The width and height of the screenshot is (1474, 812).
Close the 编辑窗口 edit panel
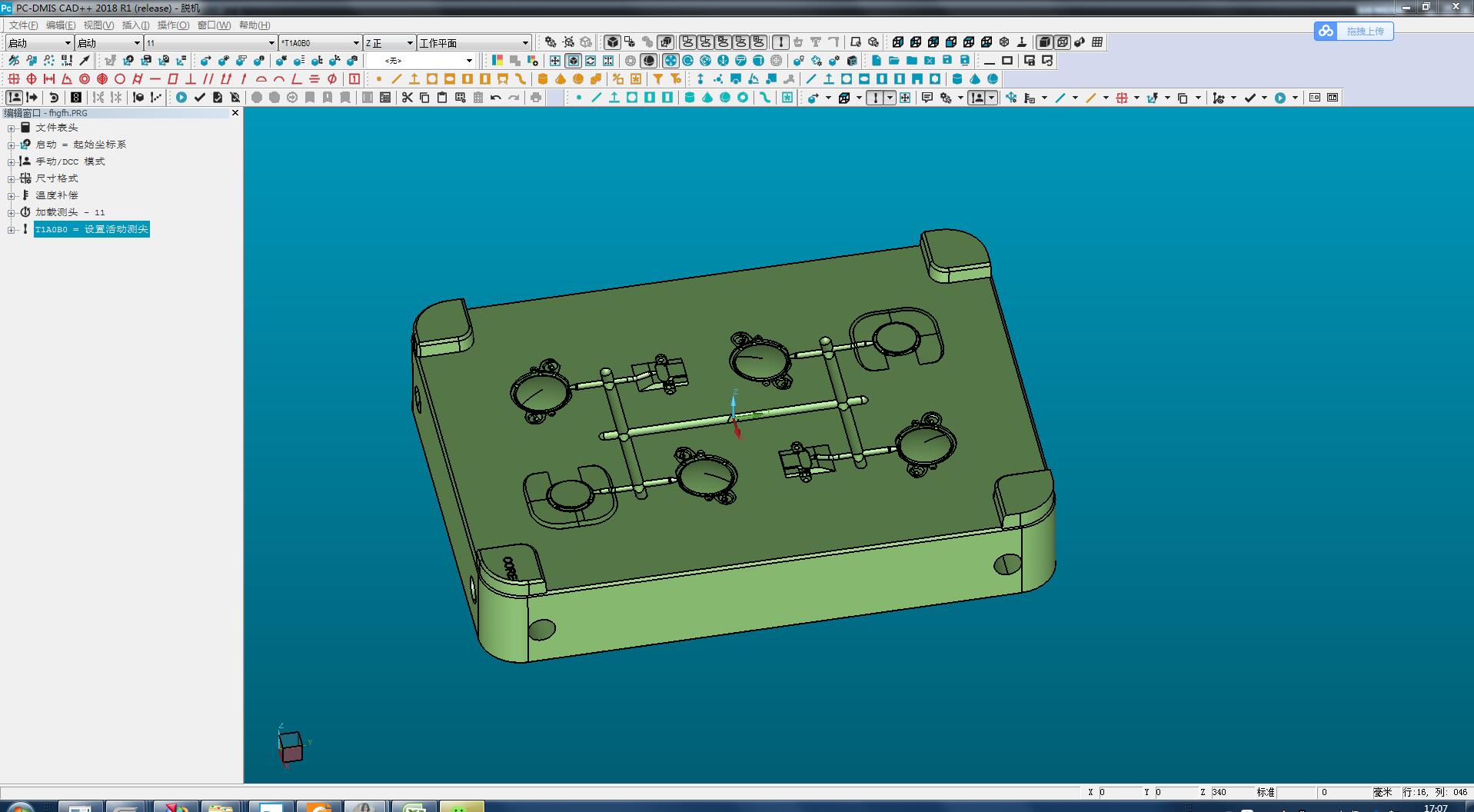(235, 113)
